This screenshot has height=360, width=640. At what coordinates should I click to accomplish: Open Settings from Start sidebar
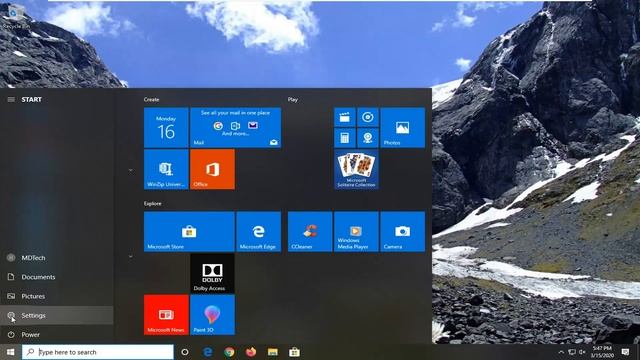tap(57, 315)
